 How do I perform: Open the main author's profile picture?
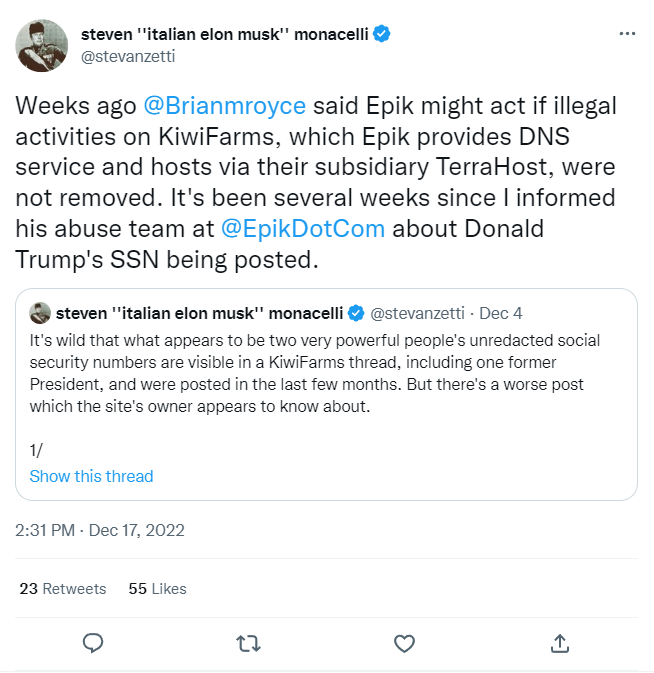click(42, 45)
